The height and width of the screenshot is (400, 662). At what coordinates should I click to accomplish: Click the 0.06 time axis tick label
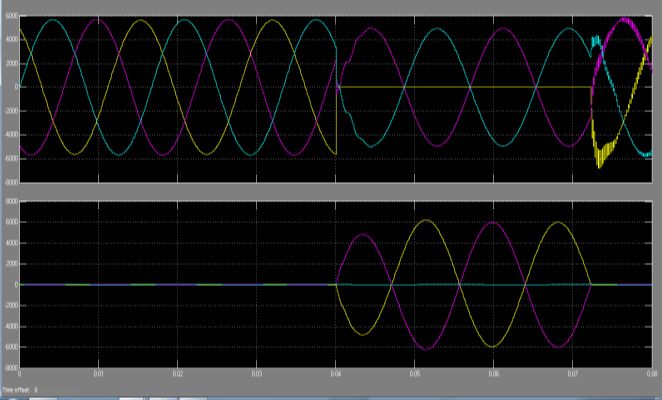tap(494, 374)
